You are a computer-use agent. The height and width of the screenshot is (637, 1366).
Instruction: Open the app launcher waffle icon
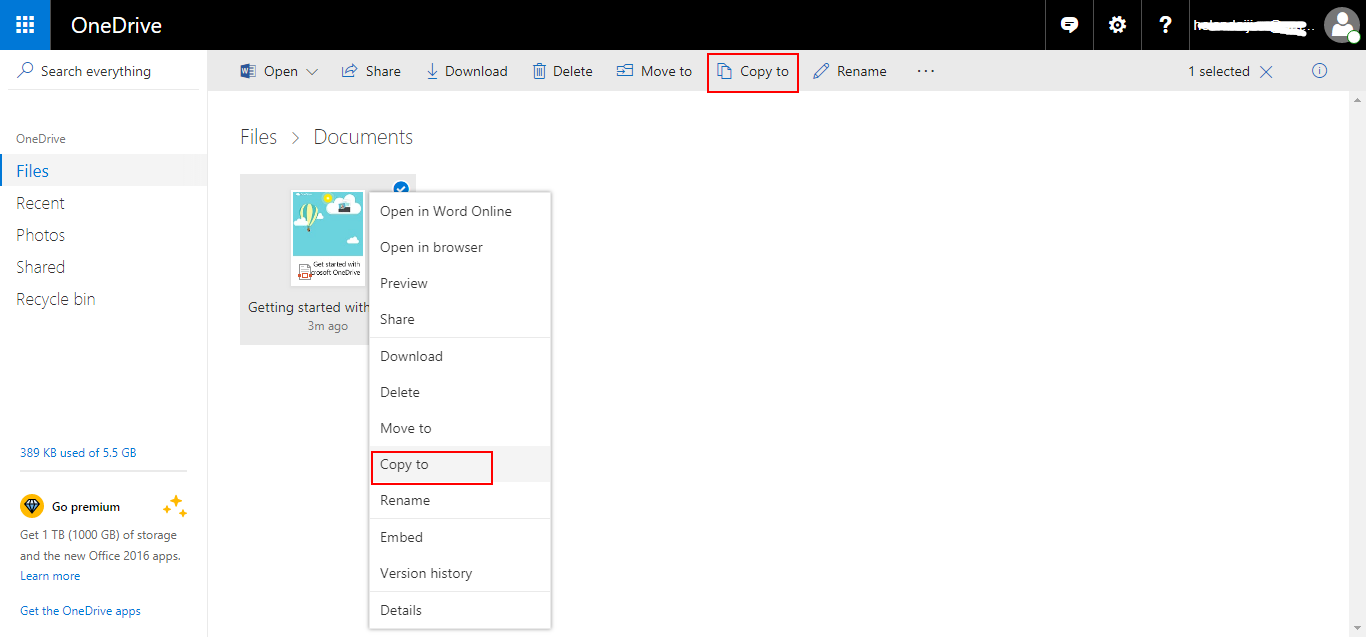[25, 25]
